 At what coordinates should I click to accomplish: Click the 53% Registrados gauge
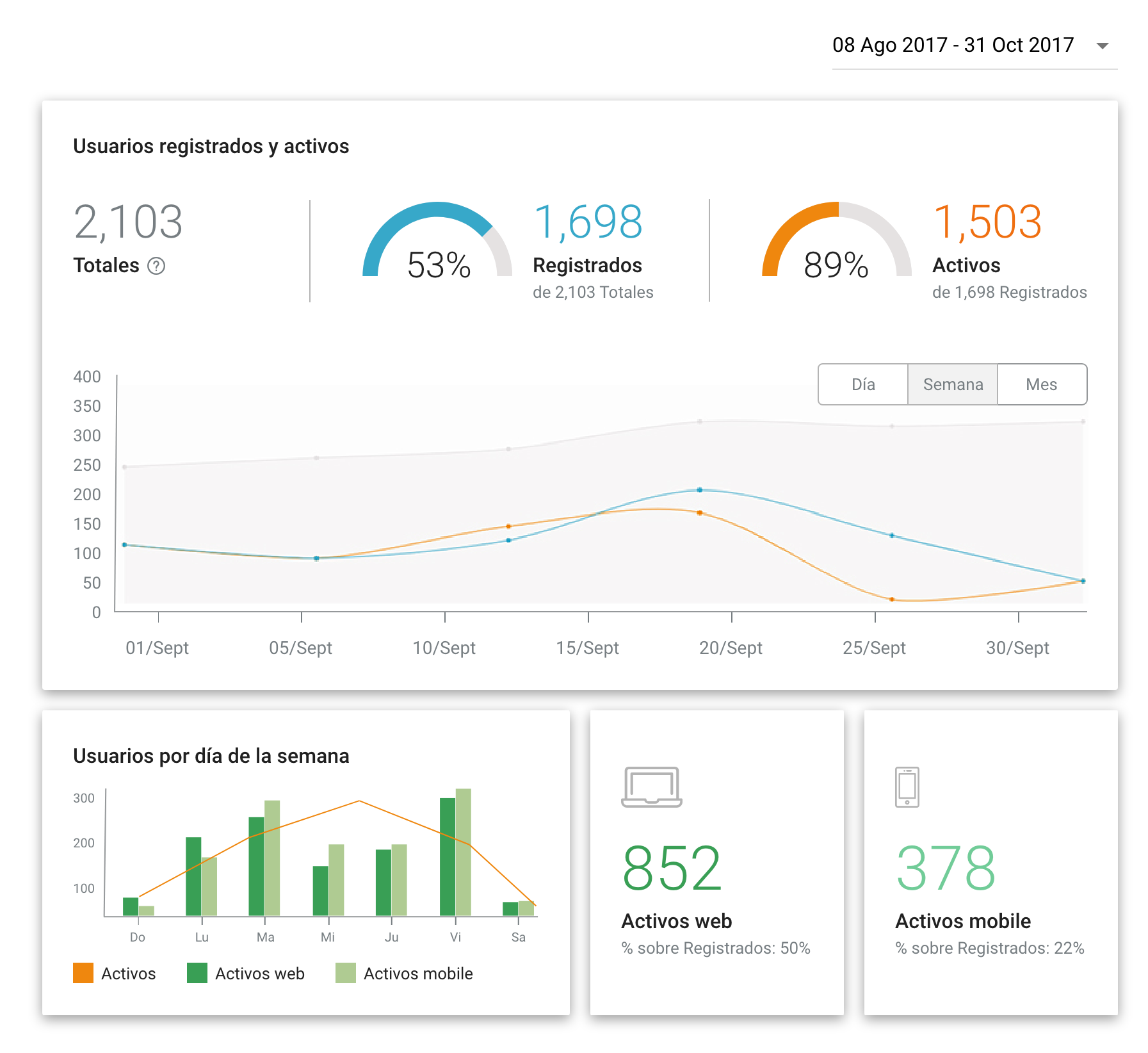pos(437,243)
